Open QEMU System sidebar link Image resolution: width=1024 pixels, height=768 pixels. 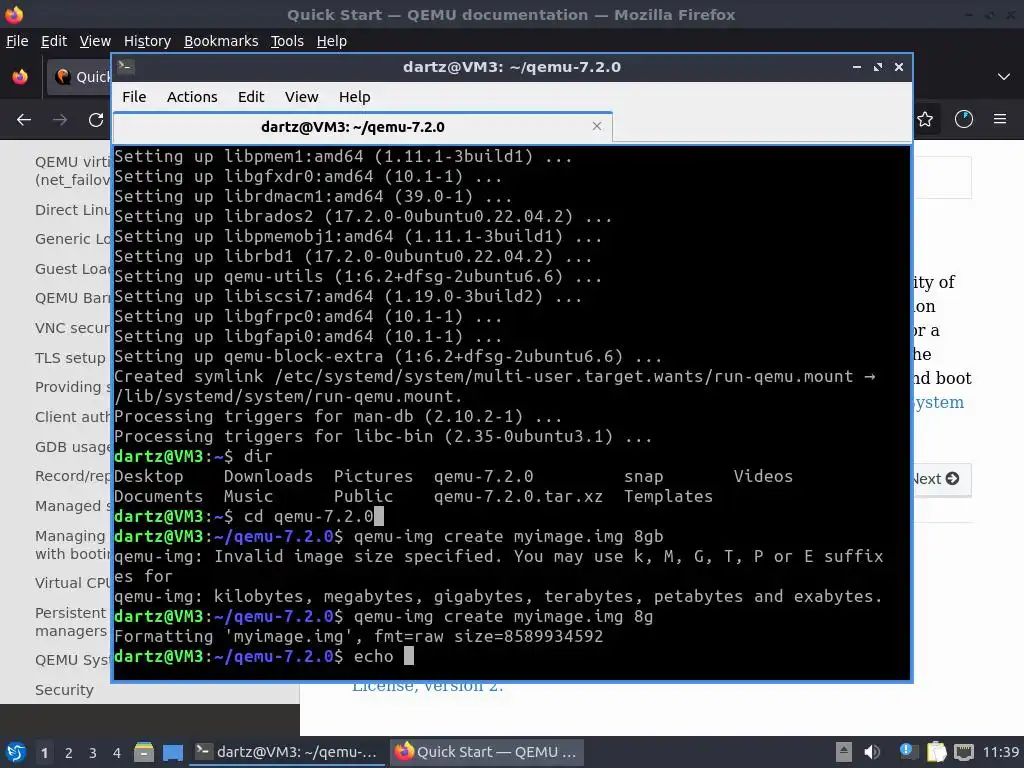[x=72, y=660]
